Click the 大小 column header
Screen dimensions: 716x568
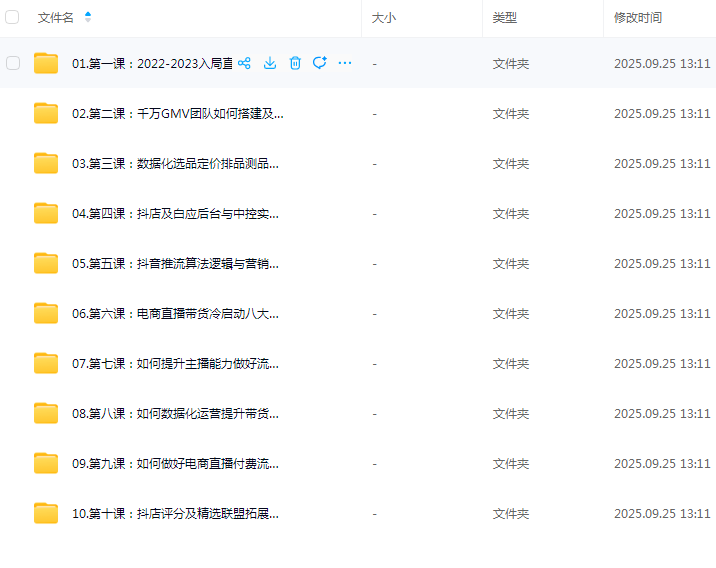pos(384,18)
